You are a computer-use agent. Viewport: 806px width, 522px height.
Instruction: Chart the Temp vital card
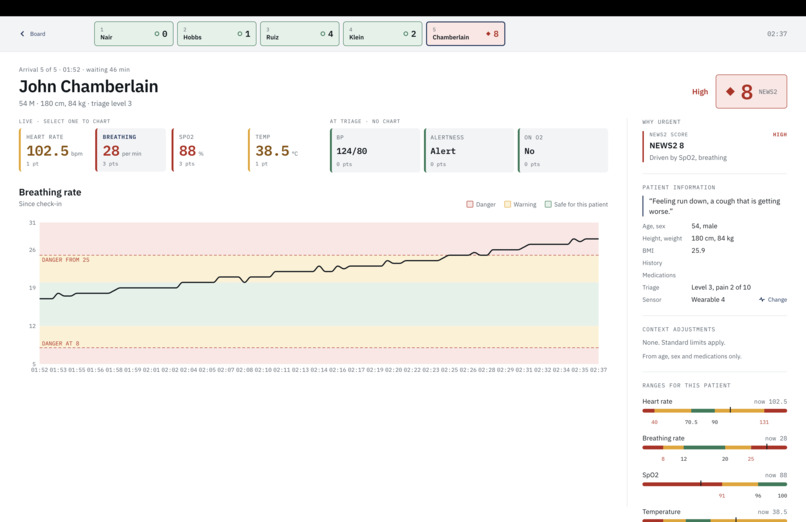click(x=284, y=150)
